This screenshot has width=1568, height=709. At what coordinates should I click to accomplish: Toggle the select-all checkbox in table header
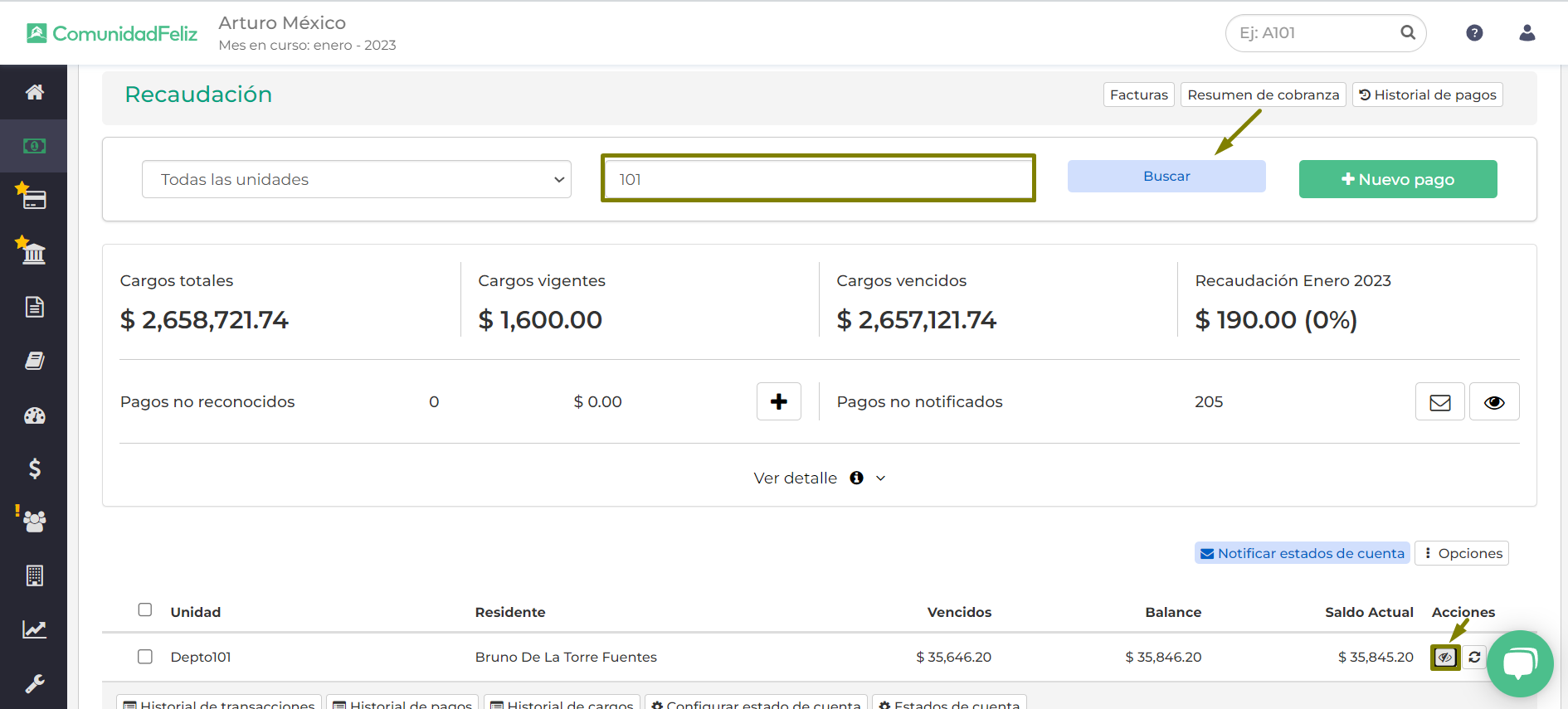pyautogui.click(x=145, y=610)
